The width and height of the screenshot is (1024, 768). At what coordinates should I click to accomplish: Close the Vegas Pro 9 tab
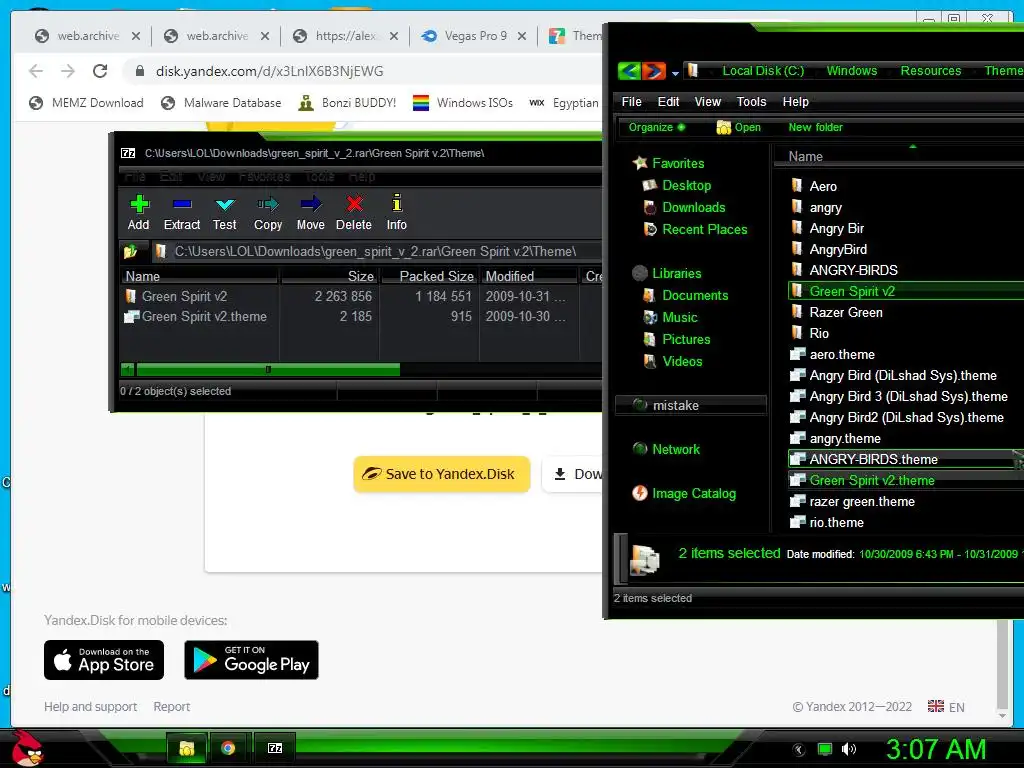[x=522, y=36]
